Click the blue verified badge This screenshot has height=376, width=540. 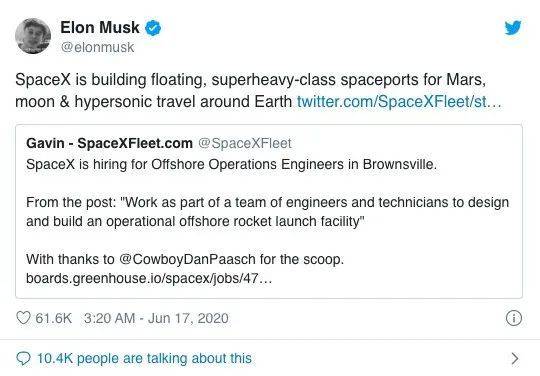tap(153, 28)
